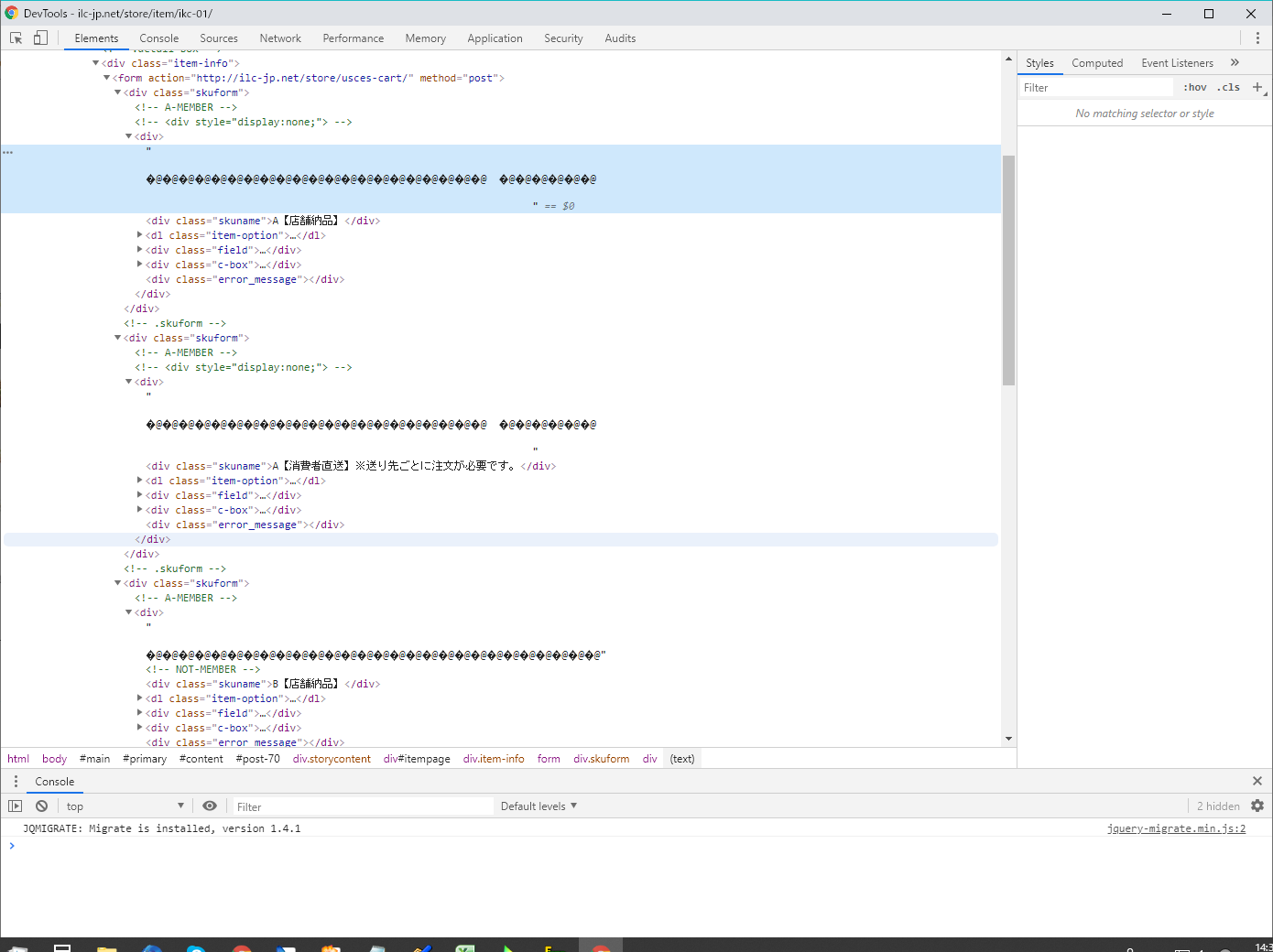Collapse the form action node
1273x952 pixels.
(106, 78)
